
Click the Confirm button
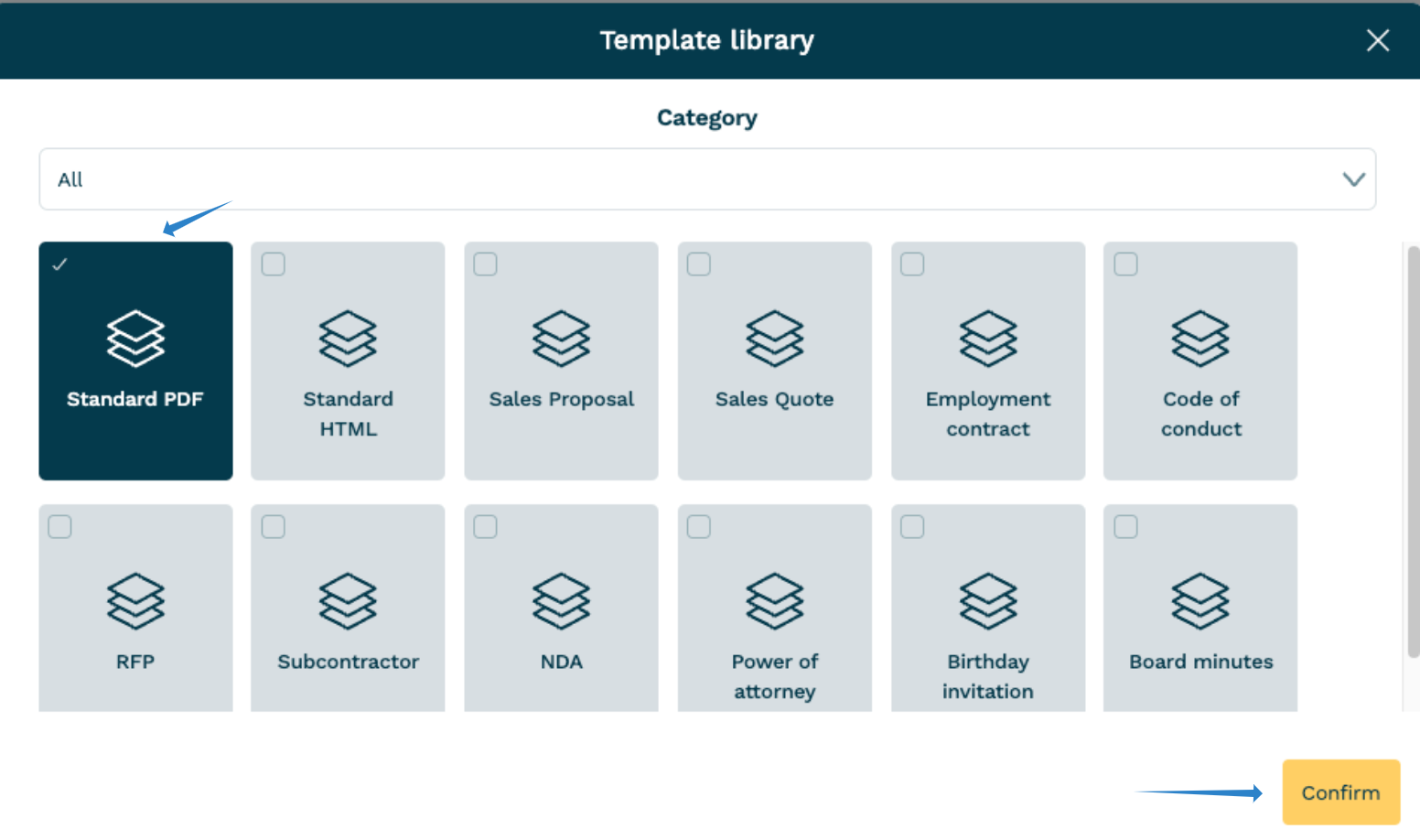tap(1340, 792)
